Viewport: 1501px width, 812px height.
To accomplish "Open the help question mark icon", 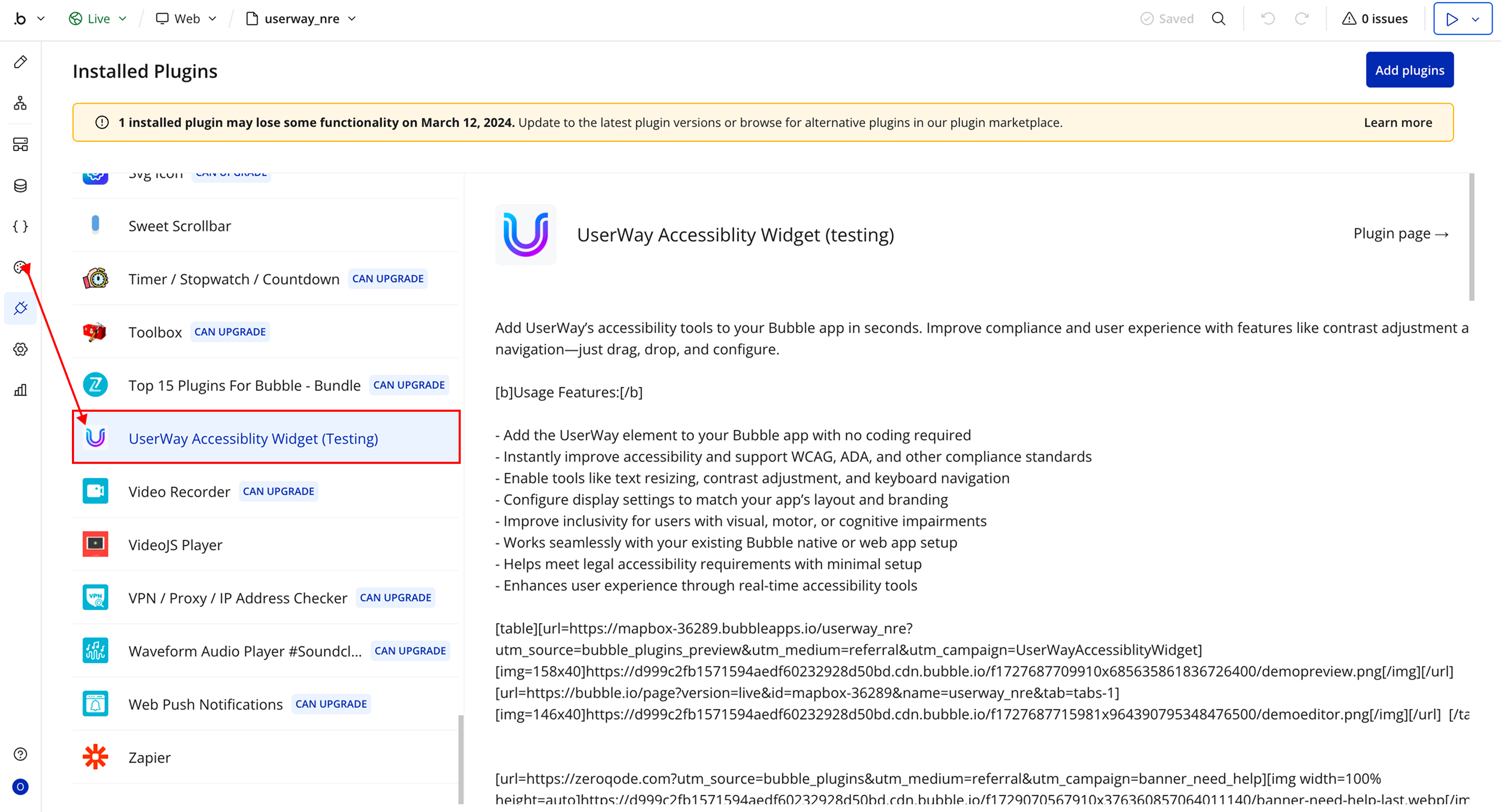I will point(20,754).
